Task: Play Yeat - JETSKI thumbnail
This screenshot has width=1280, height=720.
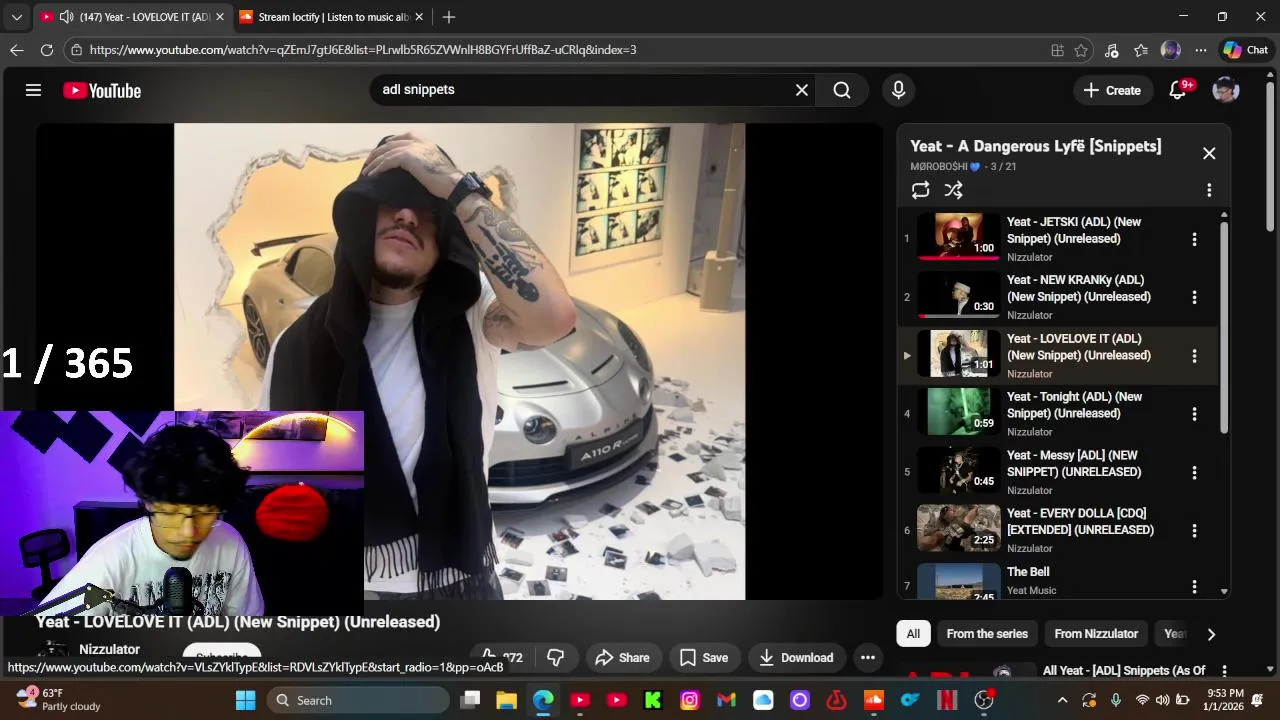Action: [958, 237]
